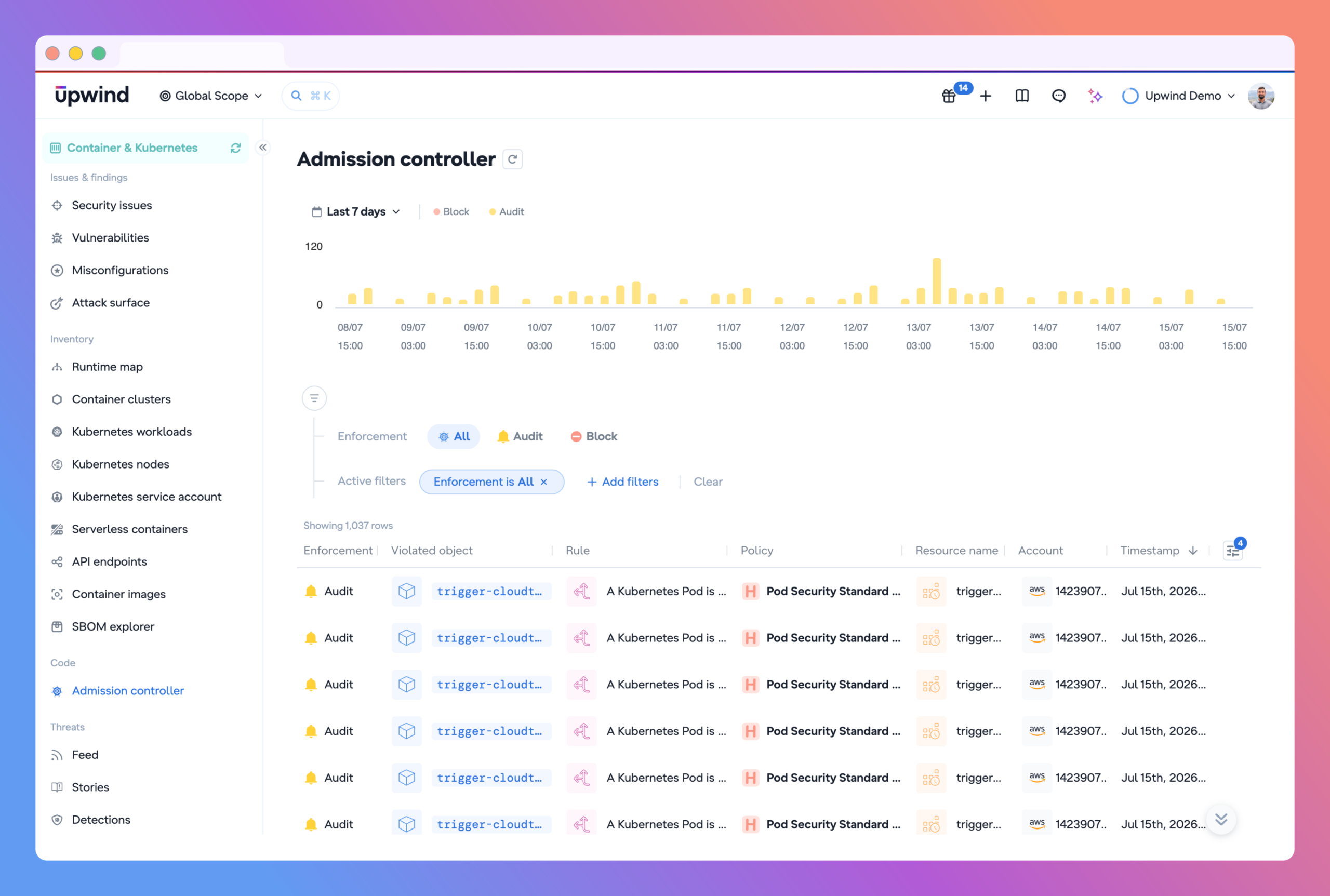The height and width of the screenshot is (896, 1330).
Task: Go to Vulnerabilities in the sidebar
Action: 110,238
